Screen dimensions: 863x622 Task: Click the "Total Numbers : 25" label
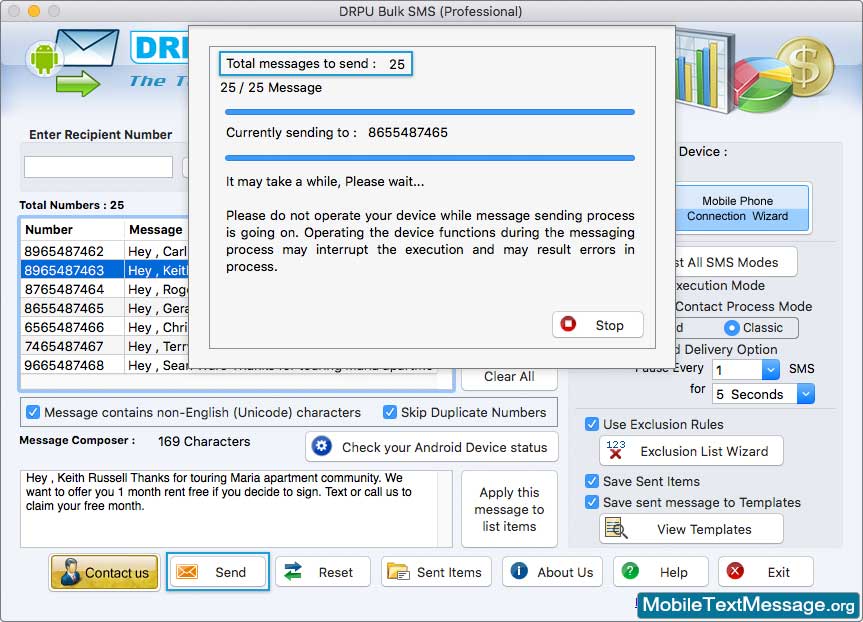72,205
